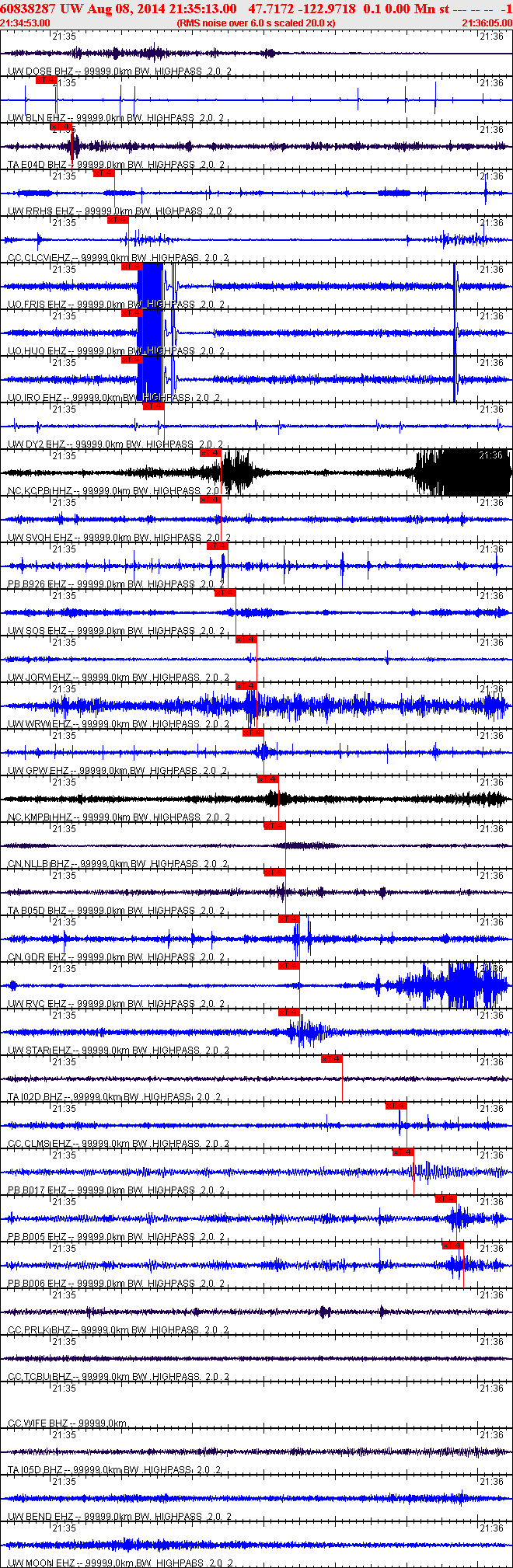513x1568 pixels.
Task: Select the CC WIFE BHZ trace label
Action: pyautogui.click(x=68, y=1423)
